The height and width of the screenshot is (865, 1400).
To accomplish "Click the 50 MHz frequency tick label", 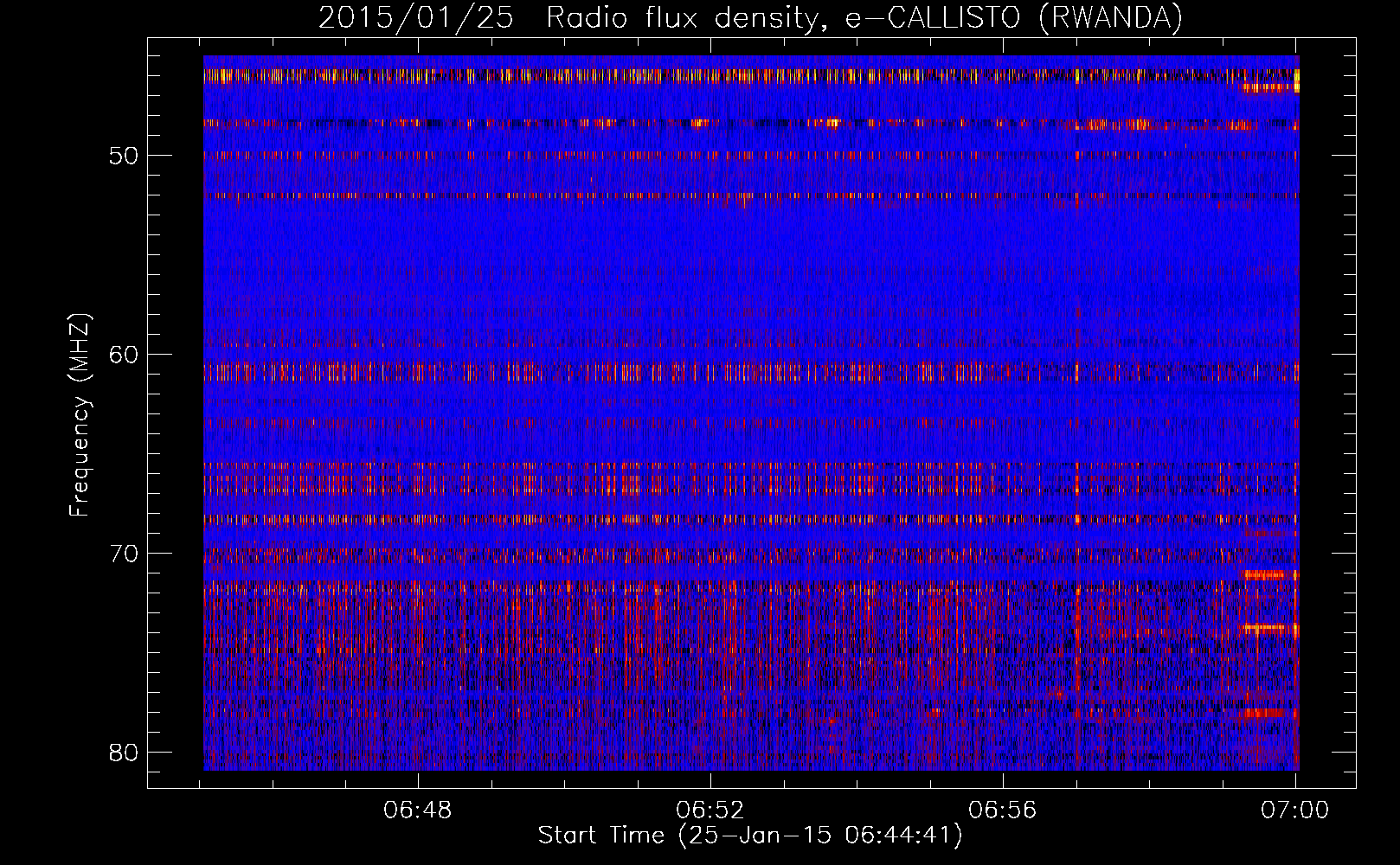I will pyautogui.click(x=125, y=156).
